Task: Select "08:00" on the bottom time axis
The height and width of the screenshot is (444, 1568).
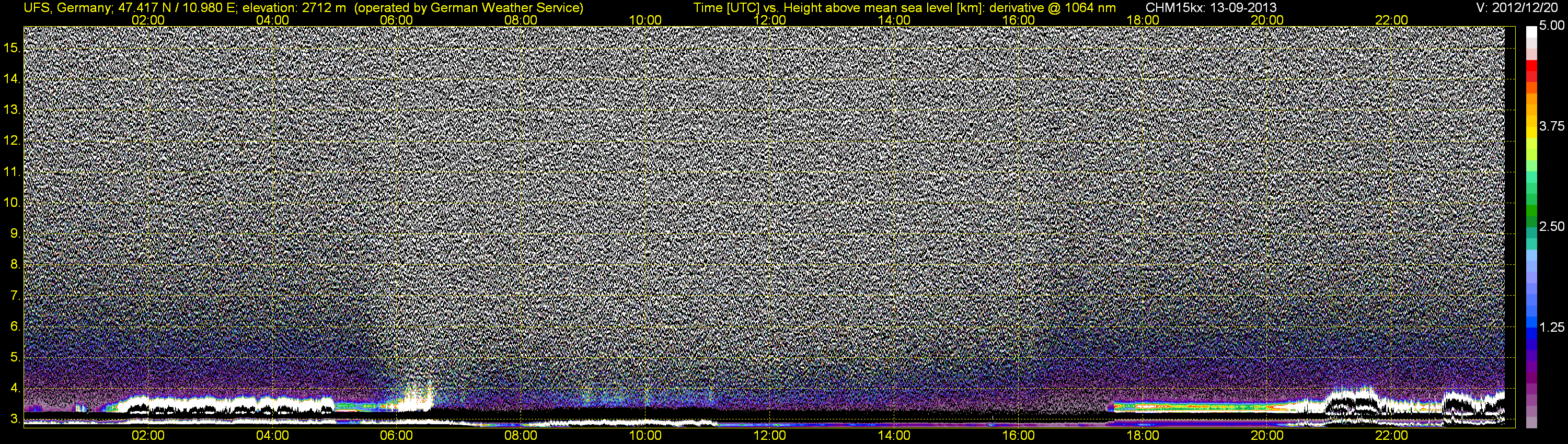Action: click(x=521, y=436)
